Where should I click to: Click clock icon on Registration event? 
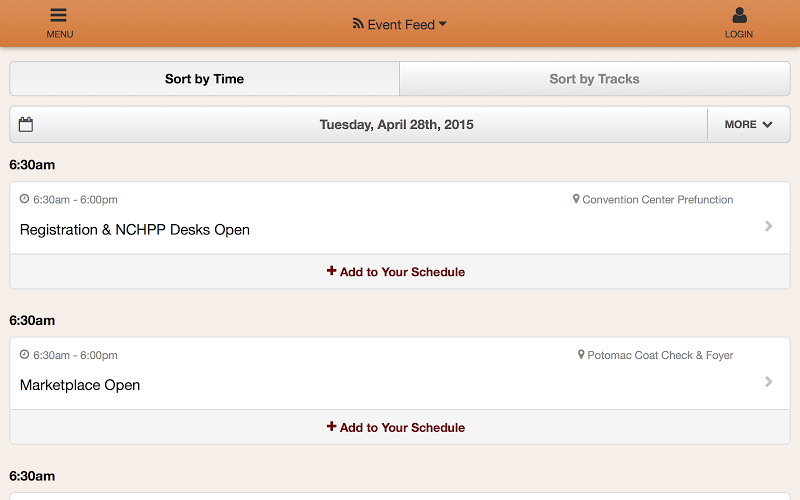(25, 199)
